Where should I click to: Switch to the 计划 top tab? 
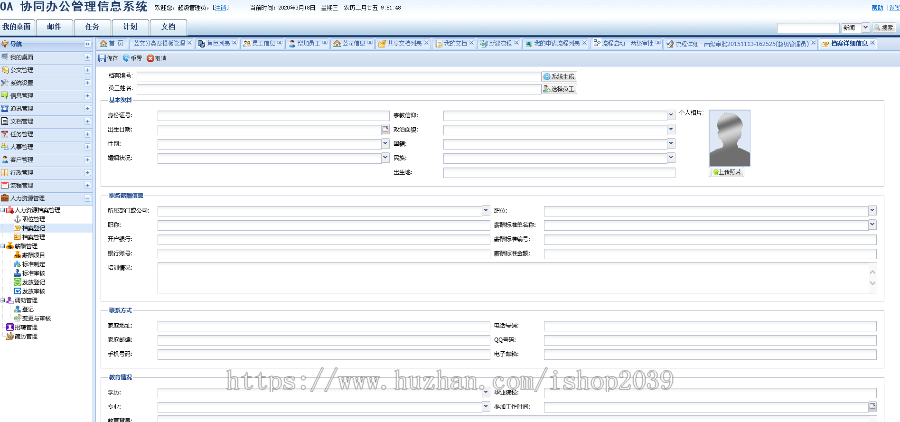point(130,27)
